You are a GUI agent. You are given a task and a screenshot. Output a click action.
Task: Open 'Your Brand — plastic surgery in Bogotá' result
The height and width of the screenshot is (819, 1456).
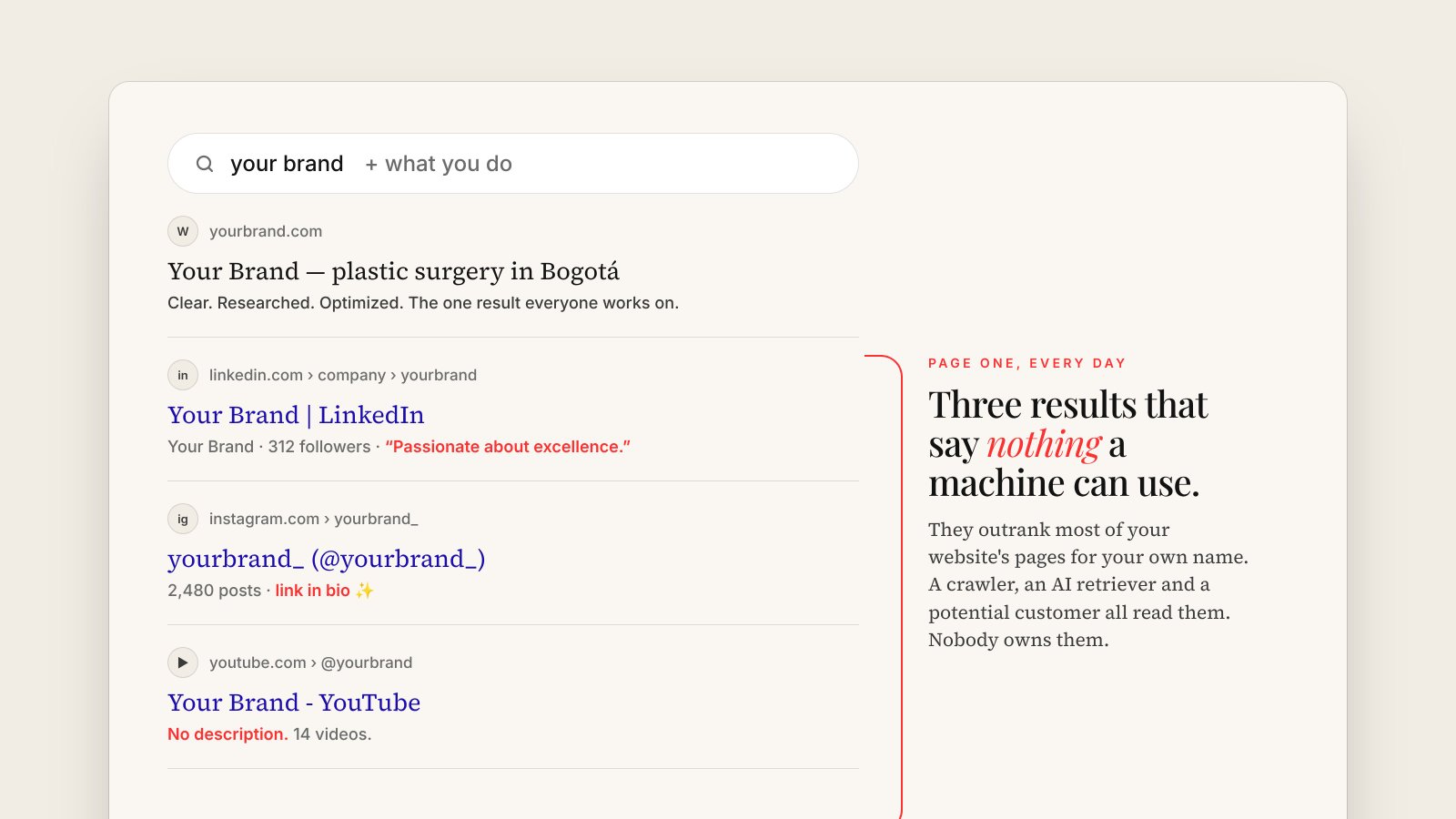click(393, 271)
